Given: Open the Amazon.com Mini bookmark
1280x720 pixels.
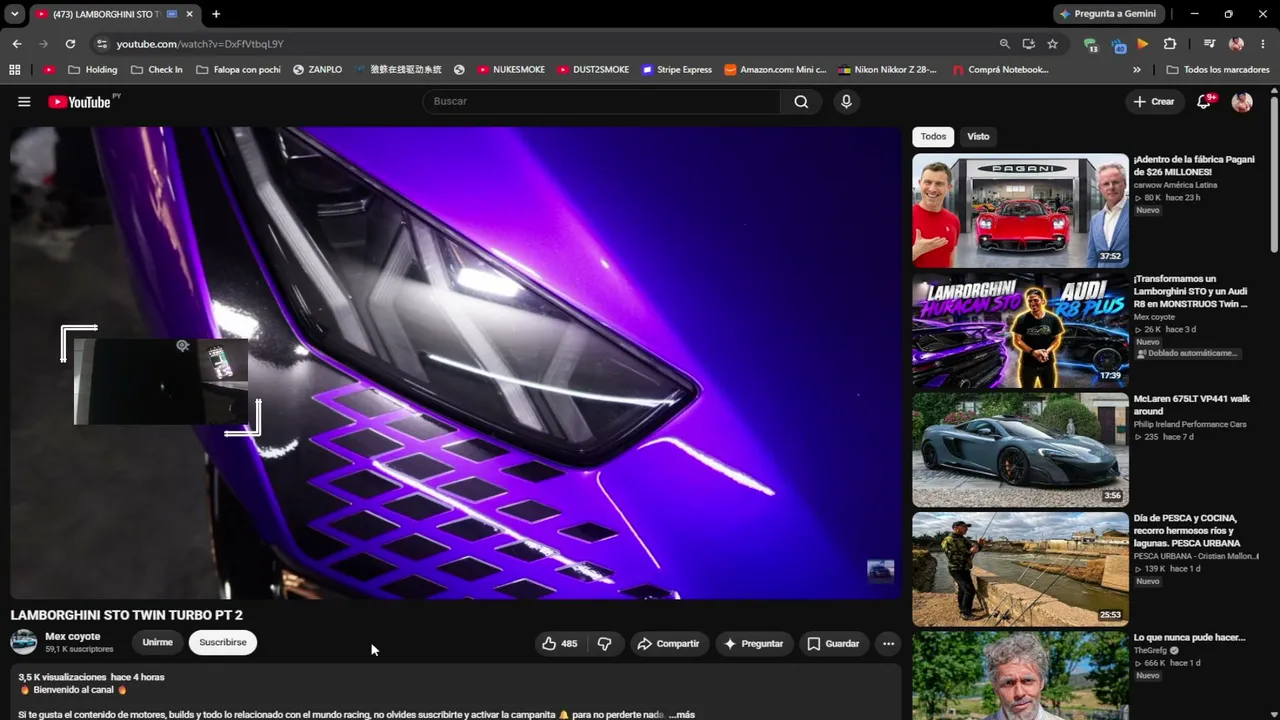Looking at the screenshot, I should point(775,70).
